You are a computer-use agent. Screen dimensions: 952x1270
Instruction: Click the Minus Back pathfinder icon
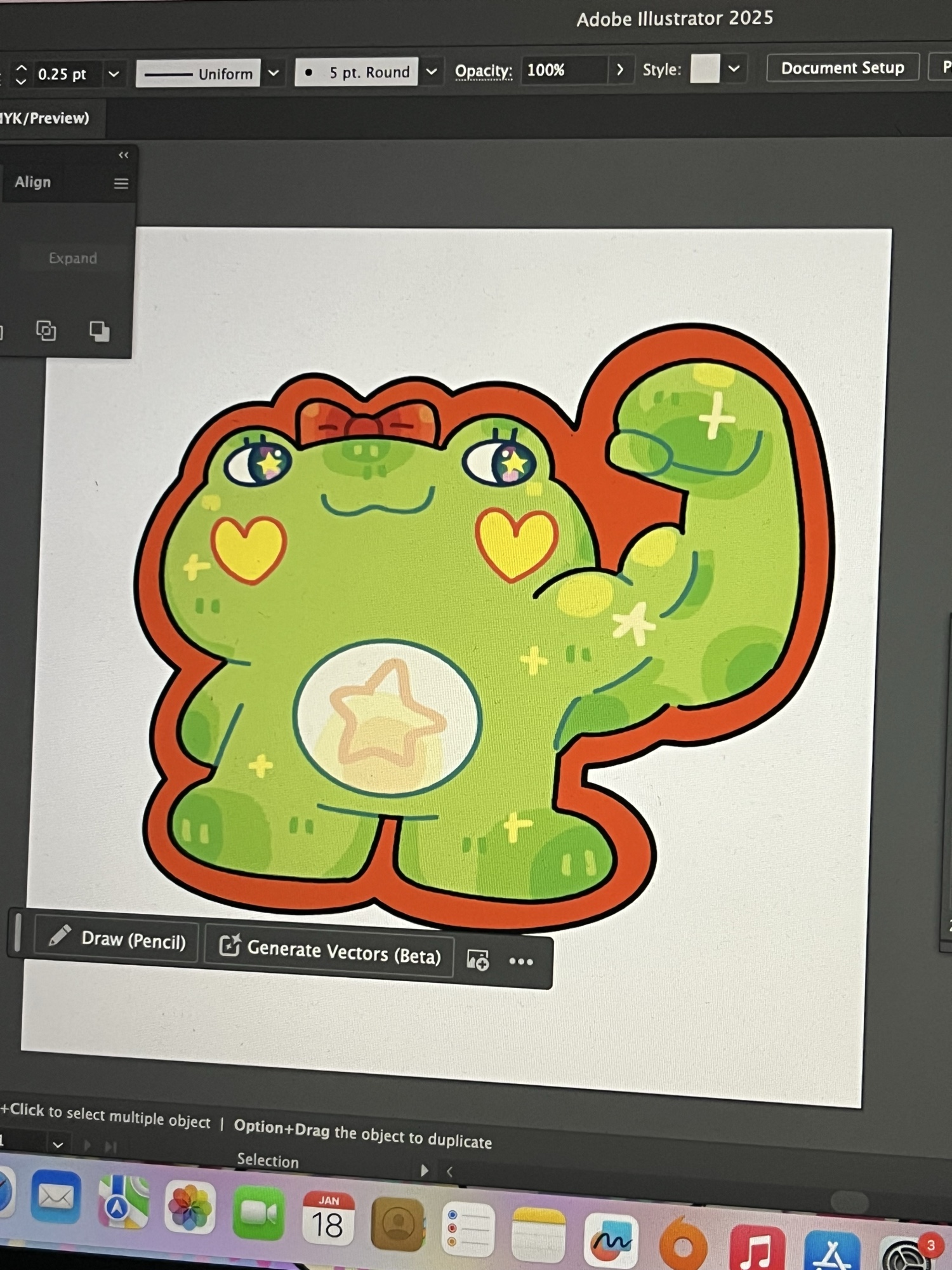coord(99,331)
